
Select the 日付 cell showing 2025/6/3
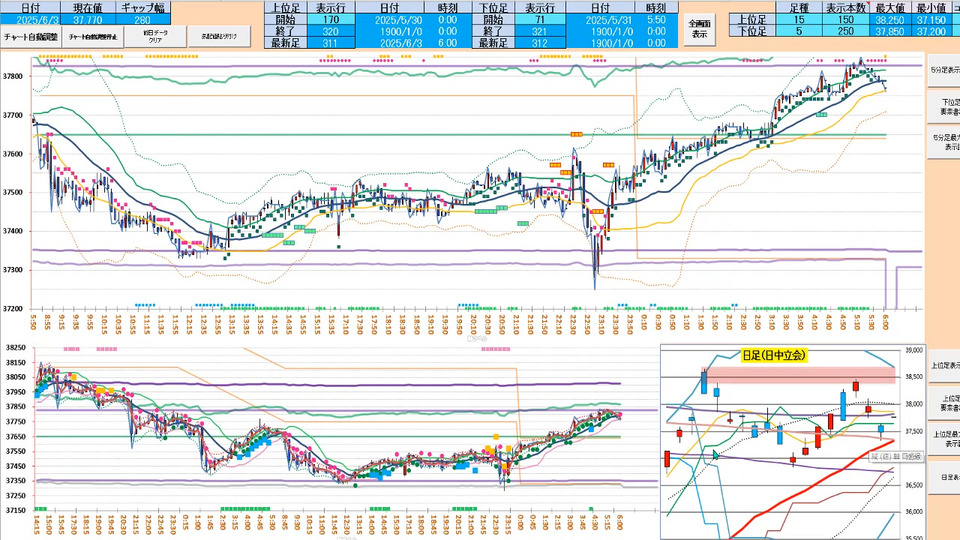pos(30,20)
